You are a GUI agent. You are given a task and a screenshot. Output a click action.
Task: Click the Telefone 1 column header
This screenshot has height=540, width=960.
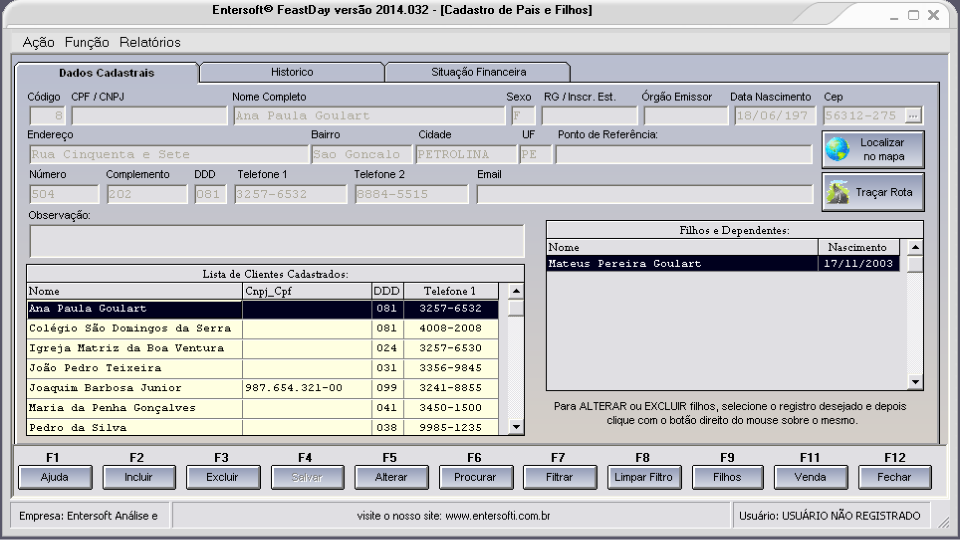click(451, 291)
